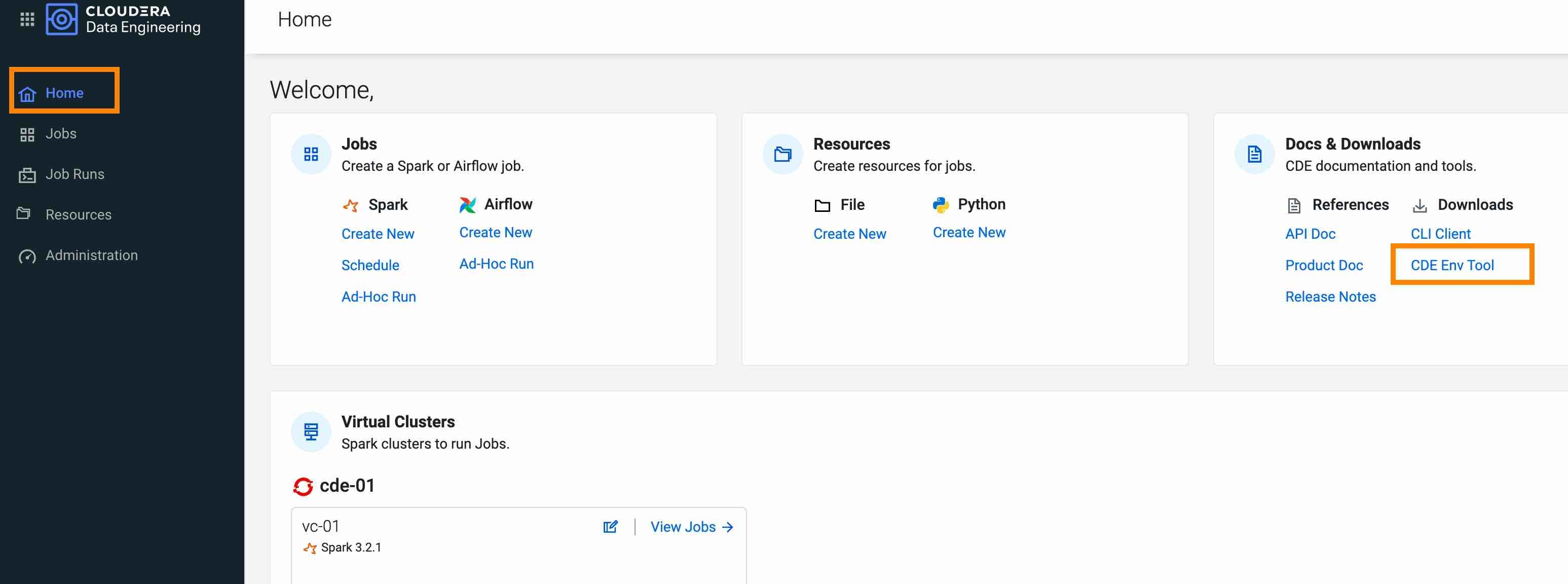Open Administration in the sidebar

pos(91,255)
